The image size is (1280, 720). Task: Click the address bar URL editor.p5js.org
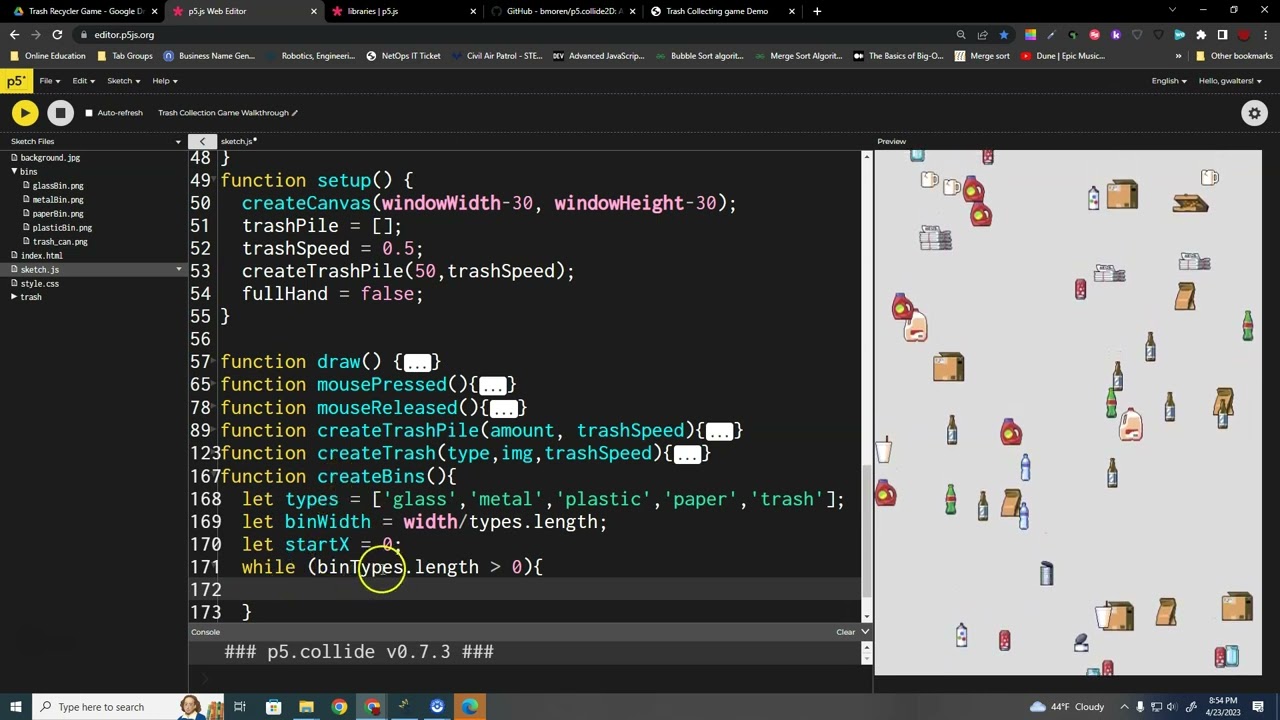124,35
